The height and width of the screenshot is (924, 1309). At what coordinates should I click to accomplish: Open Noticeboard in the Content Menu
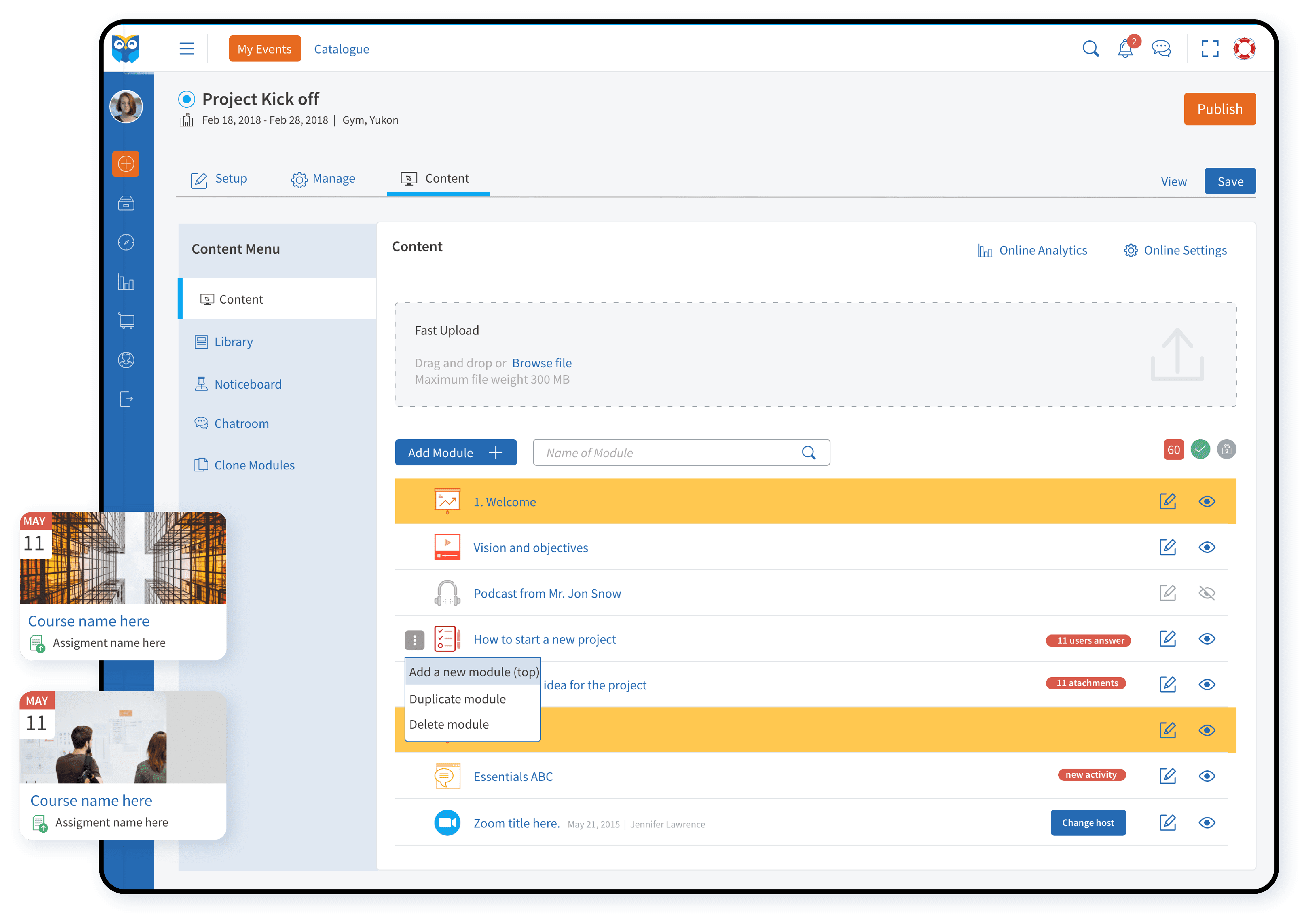pyautogui.click(x=238, y=384)
